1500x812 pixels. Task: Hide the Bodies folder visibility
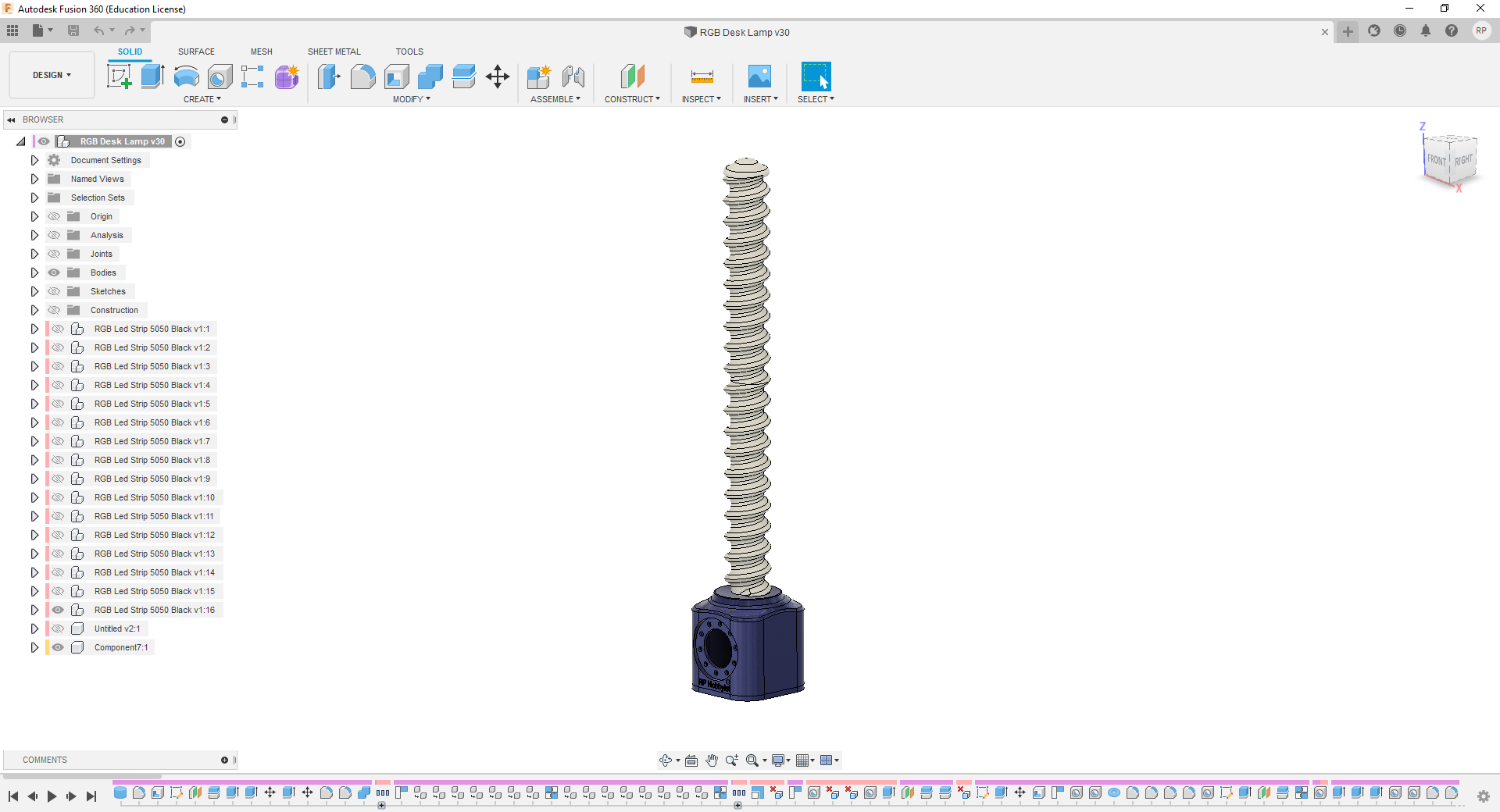point(54,272)
